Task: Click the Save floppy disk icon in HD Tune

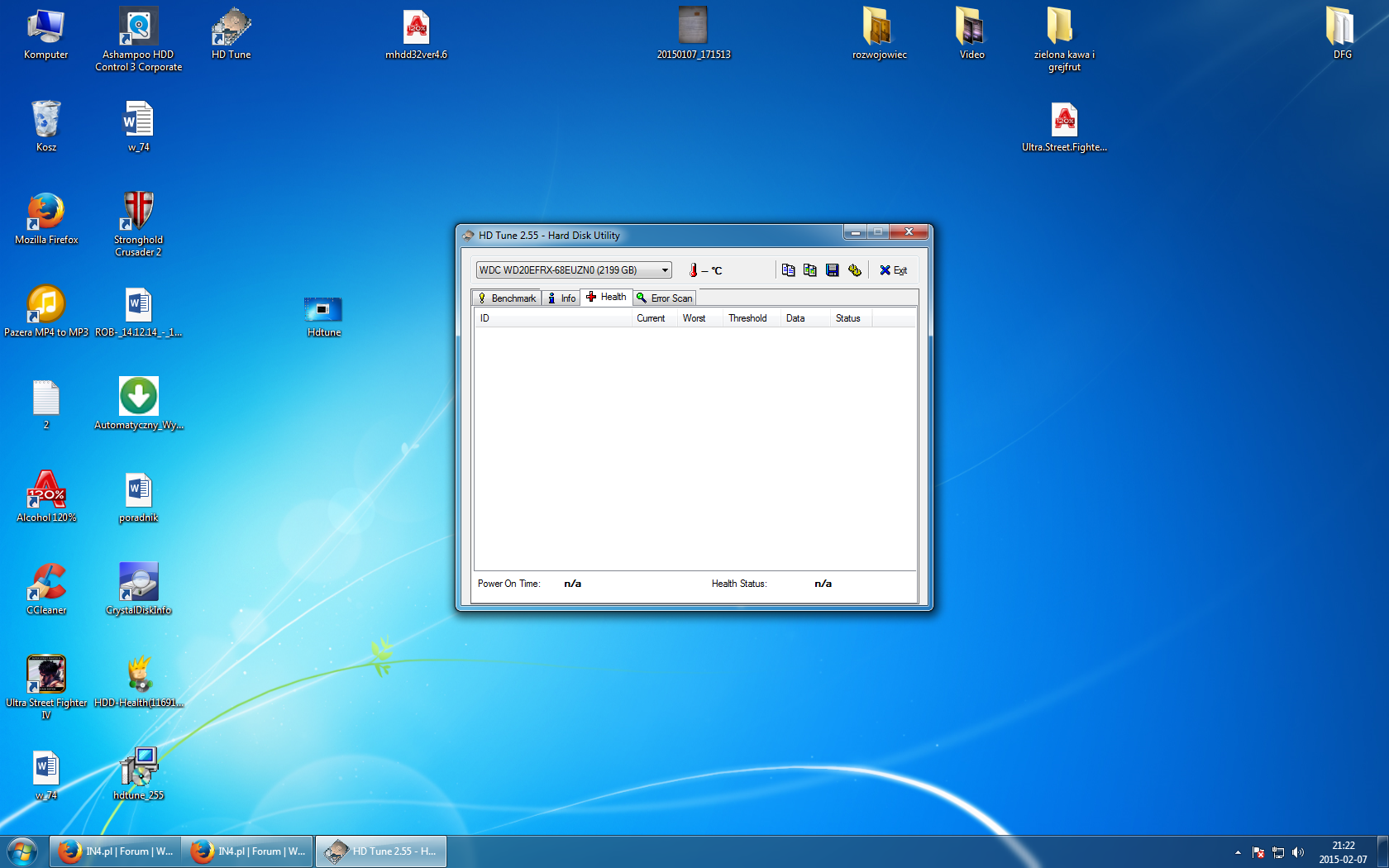Action: [833, 270]
